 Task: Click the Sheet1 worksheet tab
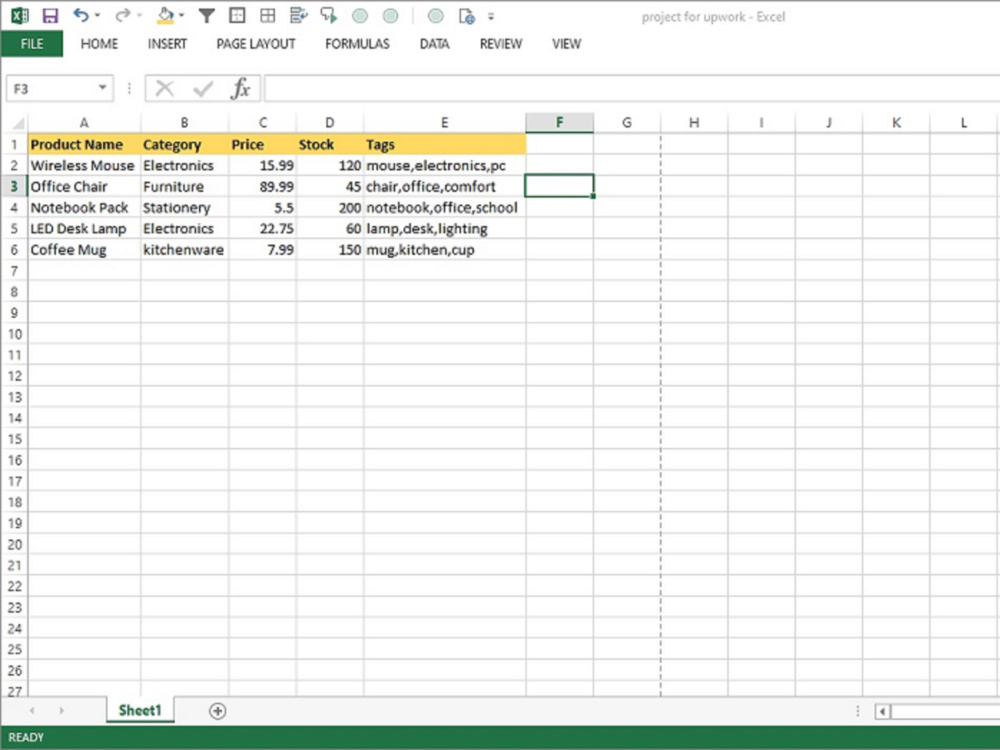click(x=140, y=710)
